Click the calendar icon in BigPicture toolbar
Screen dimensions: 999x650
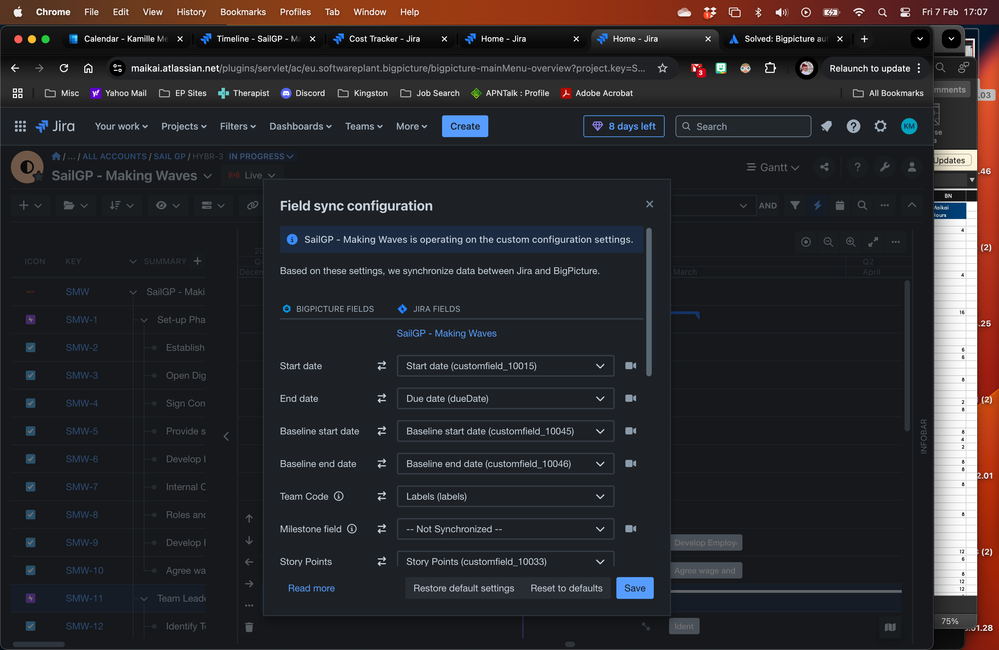[840, 205]
